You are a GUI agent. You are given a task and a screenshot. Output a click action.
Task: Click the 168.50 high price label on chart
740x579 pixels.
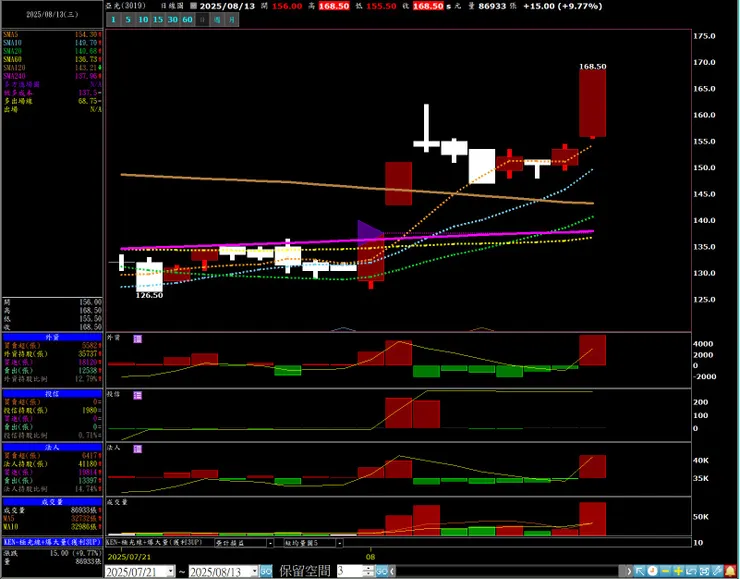click(x=592, y=67)
